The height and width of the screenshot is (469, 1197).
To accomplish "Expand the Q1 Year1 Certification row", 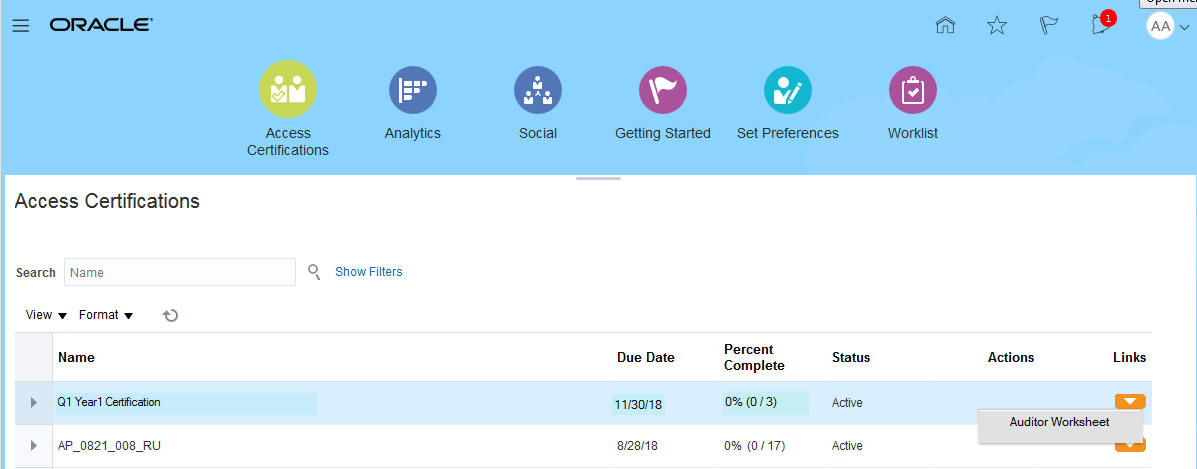I will [x=34, y=403].
